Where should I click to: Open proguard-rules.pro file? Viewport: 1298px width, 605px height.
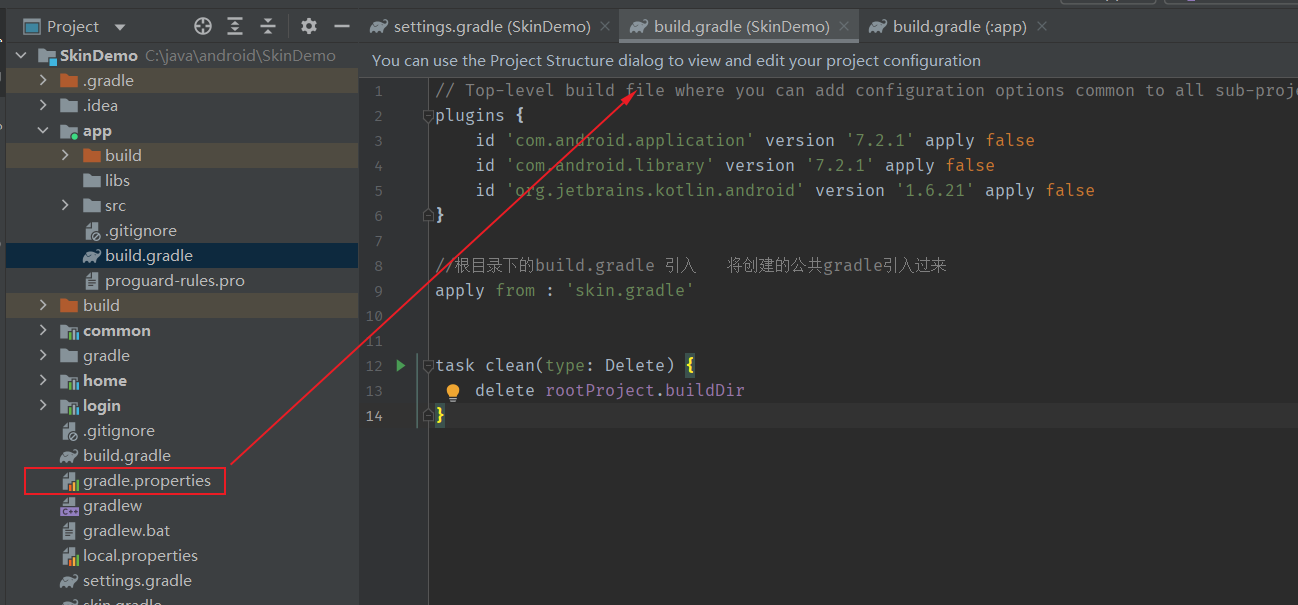tap(174, 281)
